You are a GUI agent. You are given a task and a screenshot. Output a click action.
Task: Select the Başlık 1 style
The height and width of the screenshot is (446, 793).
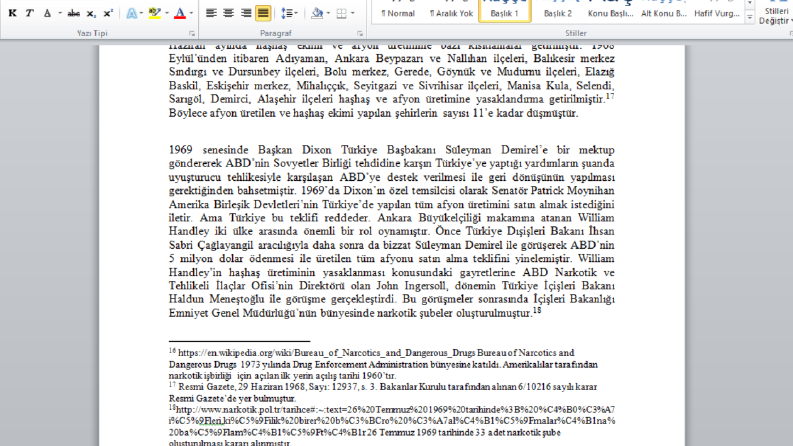click(504, 10)
